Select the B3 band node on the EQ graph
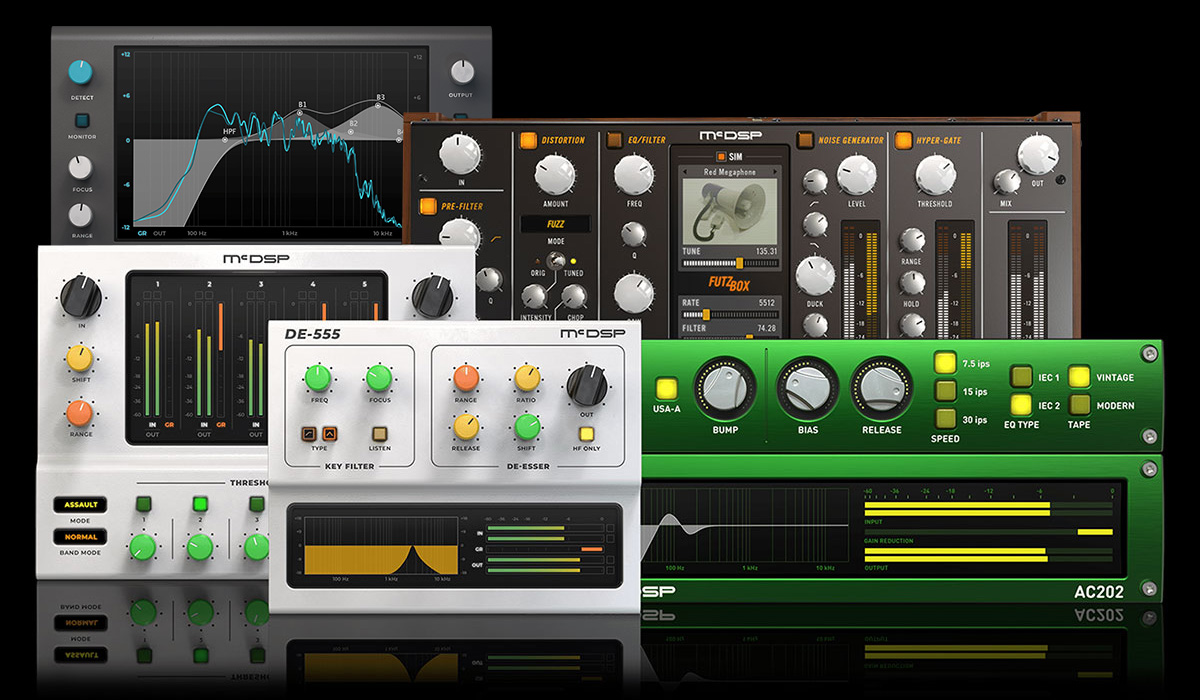 (380, 105)
